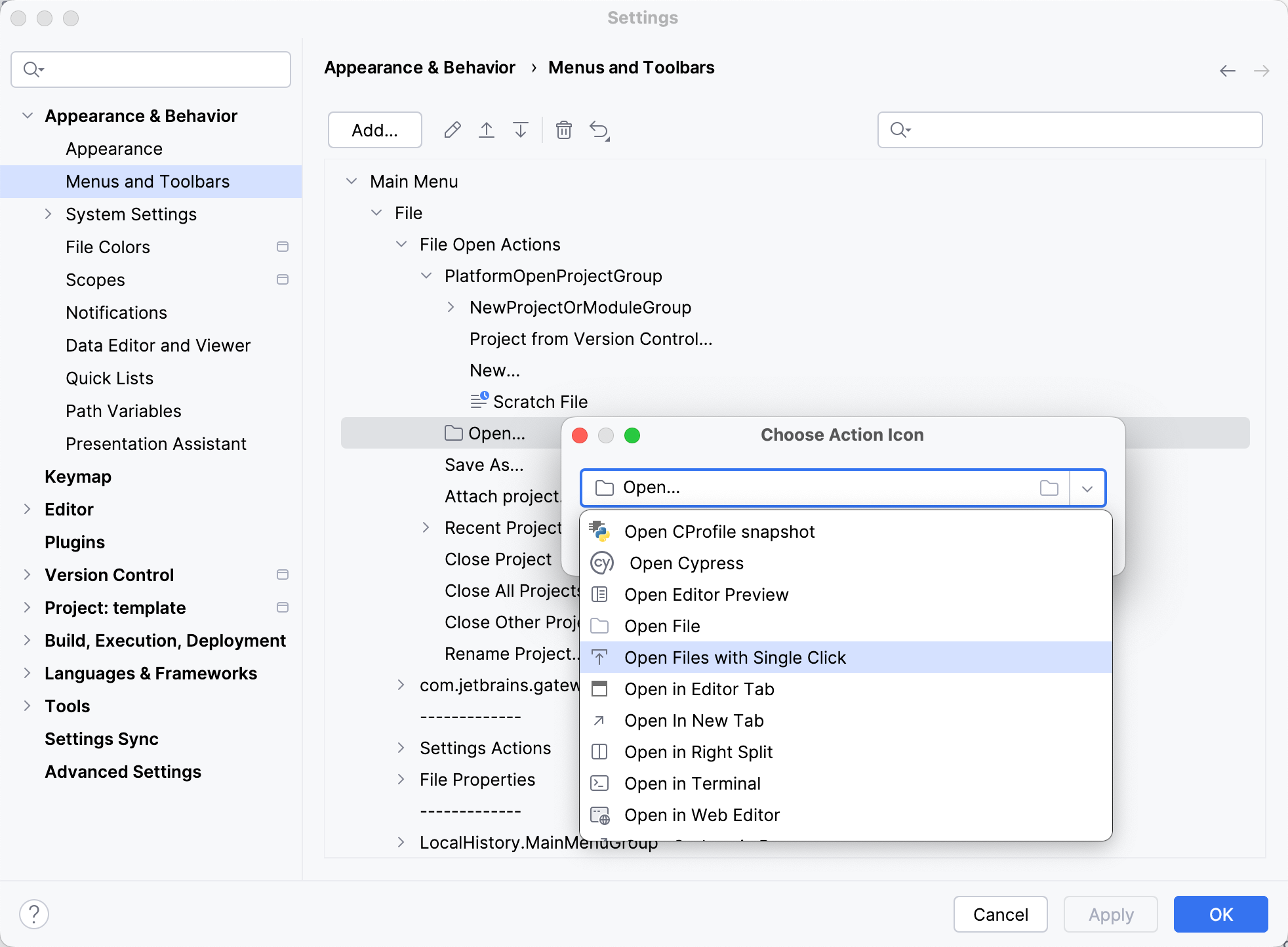Collapse File Open Actions node
1288x947 pixels.
click(x=401, y=244)
